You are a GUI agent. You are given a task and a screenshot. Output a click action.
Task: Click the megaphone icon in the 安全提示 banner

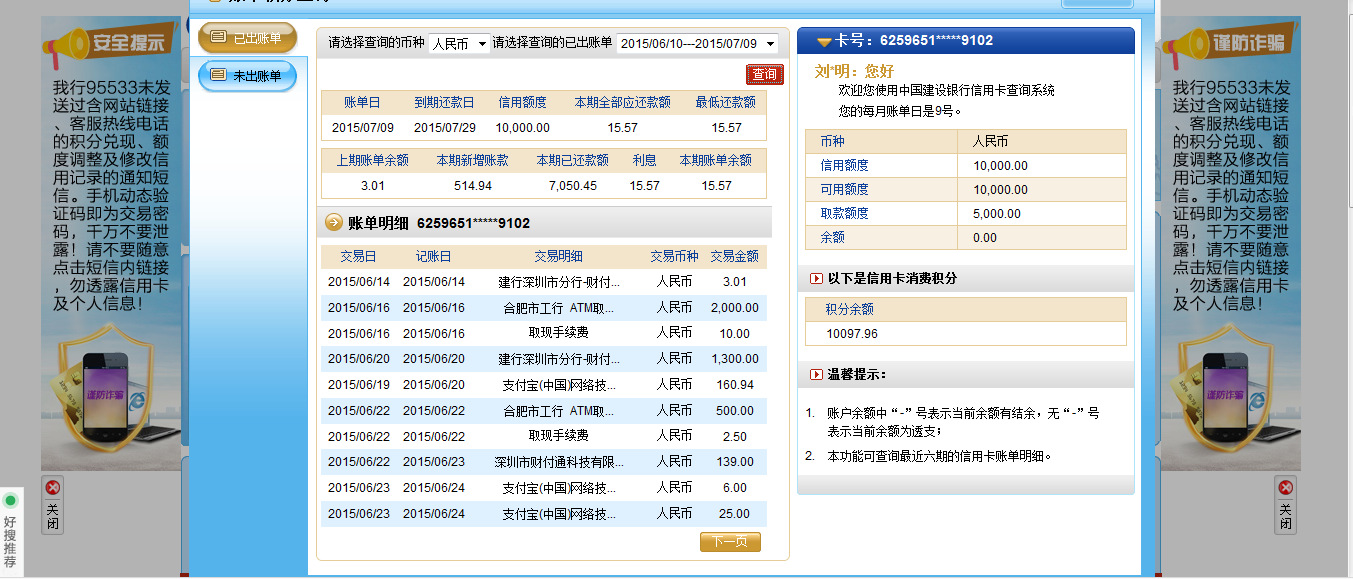pos(68,43)
